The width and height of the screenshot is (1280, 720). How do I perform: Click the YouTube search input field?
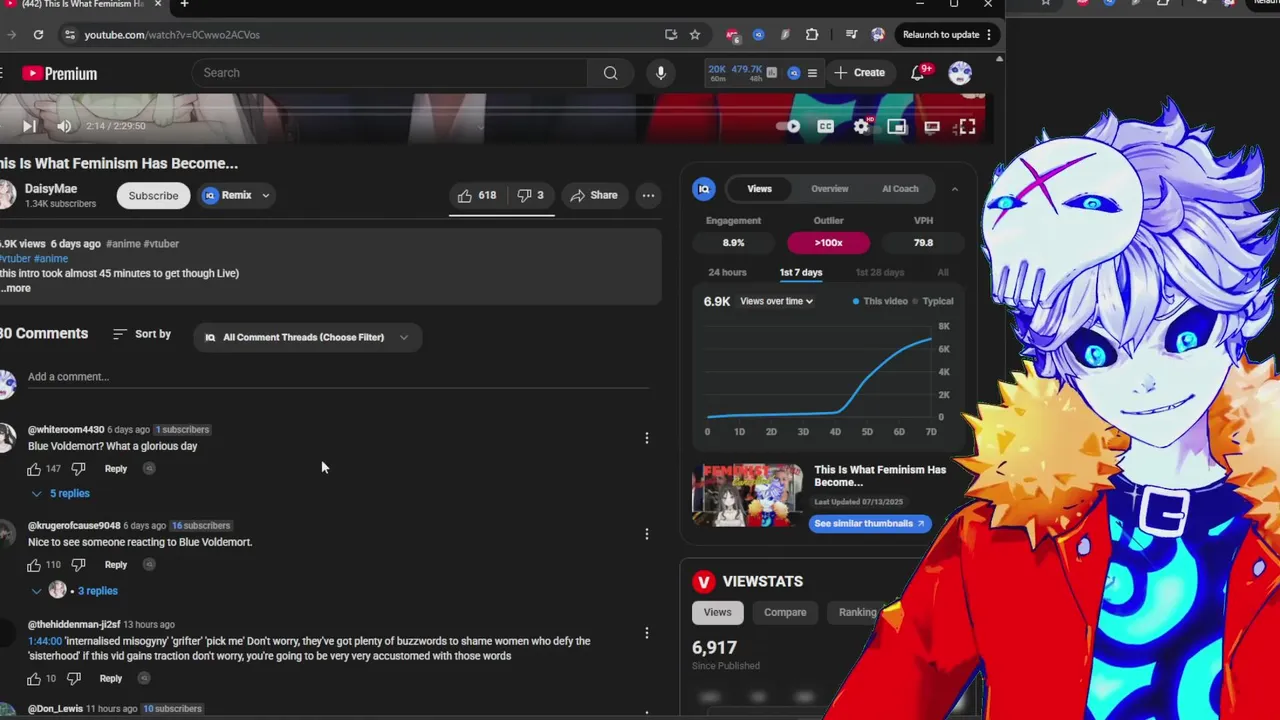click(x=390, y=73)
